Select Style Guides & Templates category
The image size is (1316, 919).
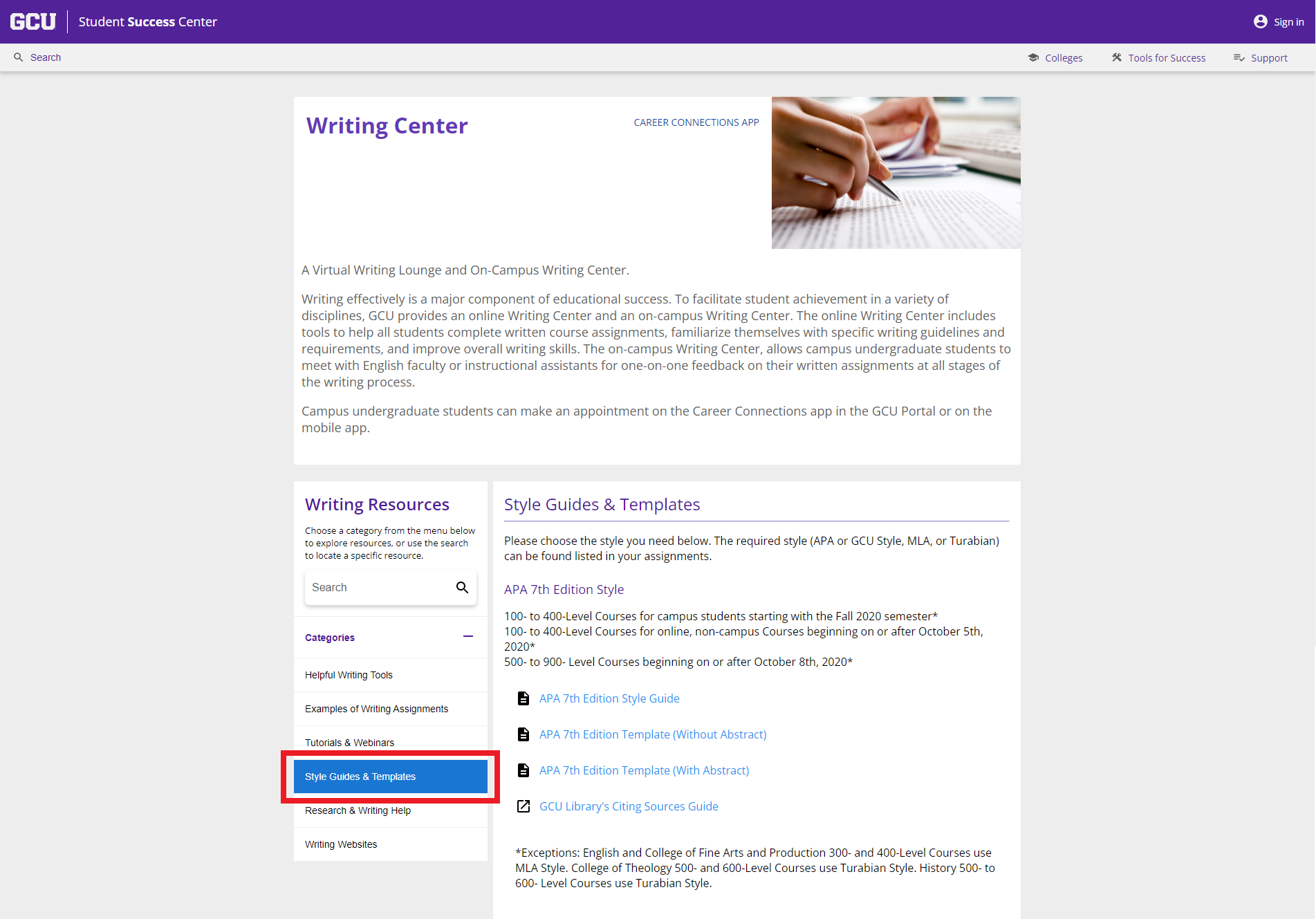(x=391, y=777)
